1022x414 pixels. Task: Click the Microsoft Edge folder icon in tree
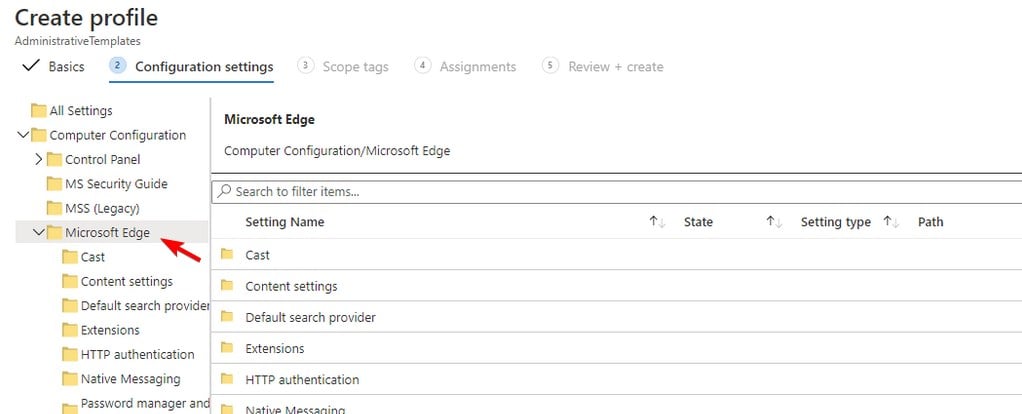click(54, 233)
